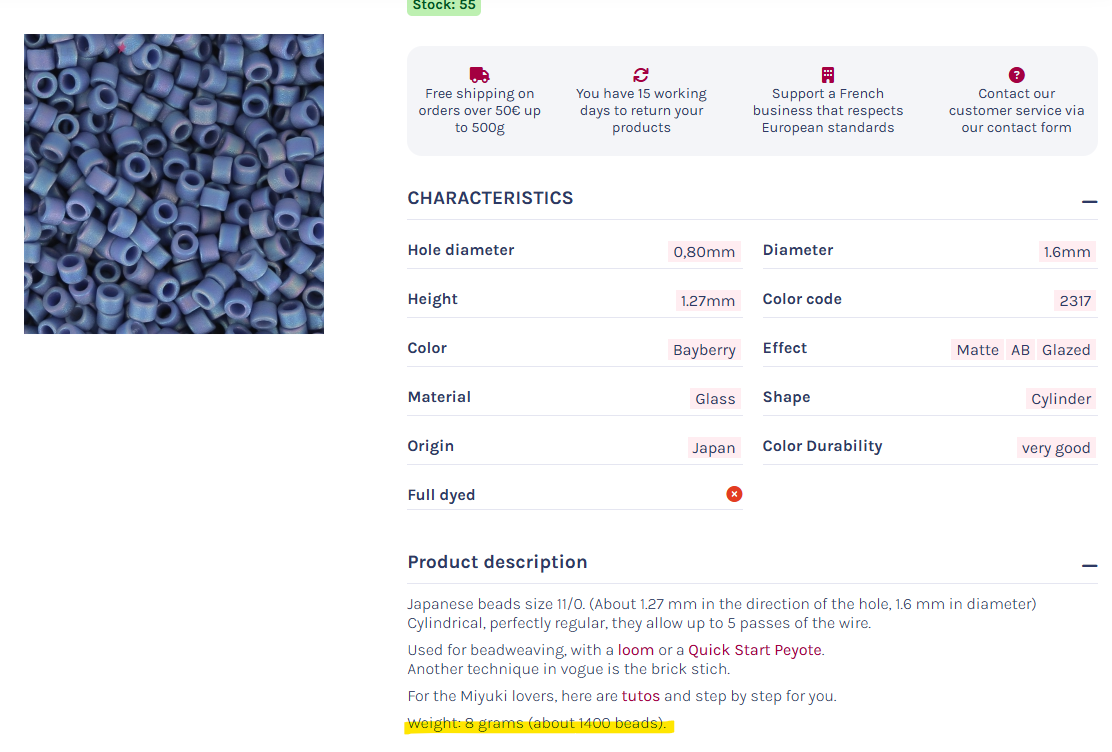Collapse the Product description section
Image resolution: width=1112 pixels, height=752 pixels.
pyautogui.click(x=1089, y=565)
